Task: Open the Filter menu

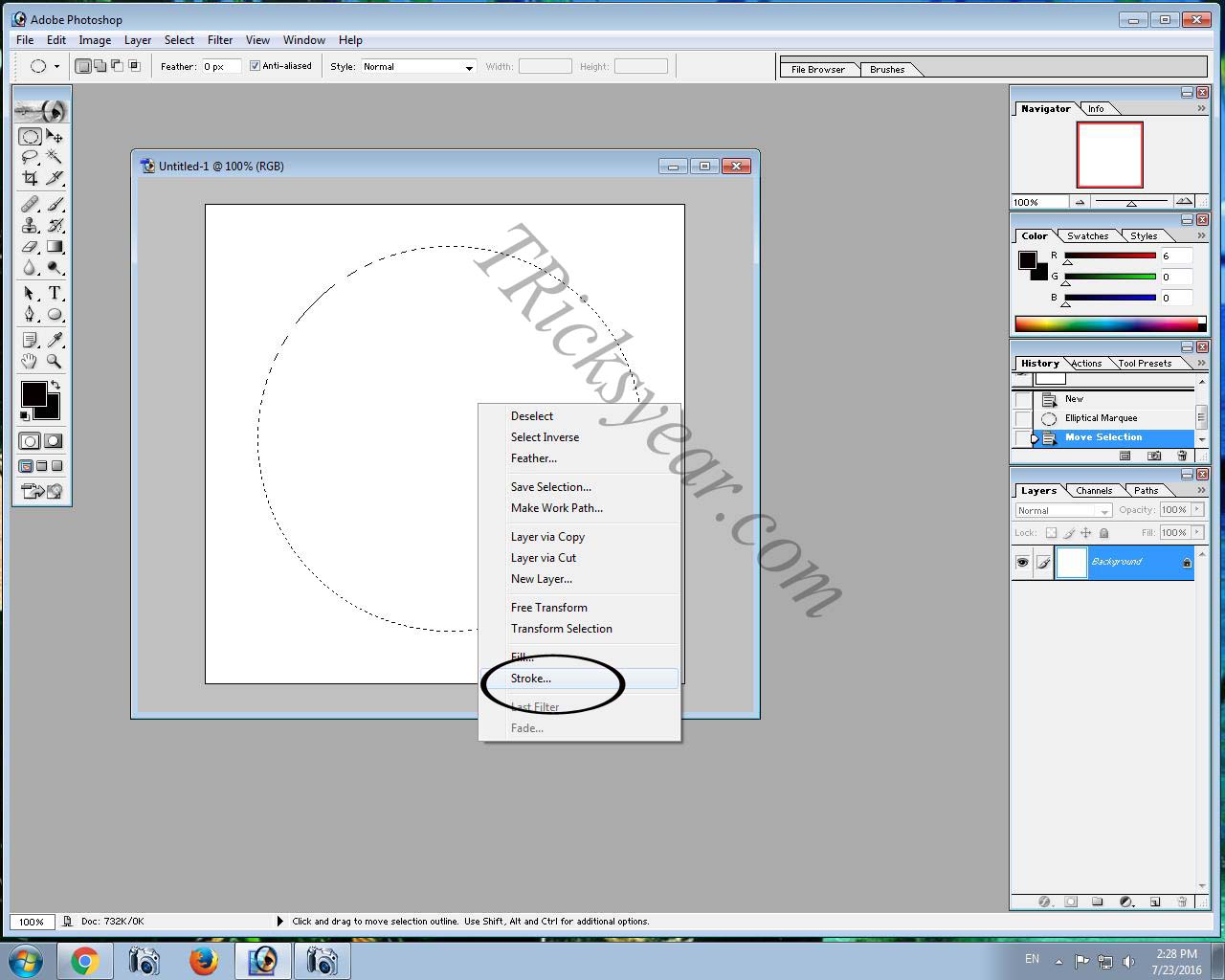Action: coord(220,40)
